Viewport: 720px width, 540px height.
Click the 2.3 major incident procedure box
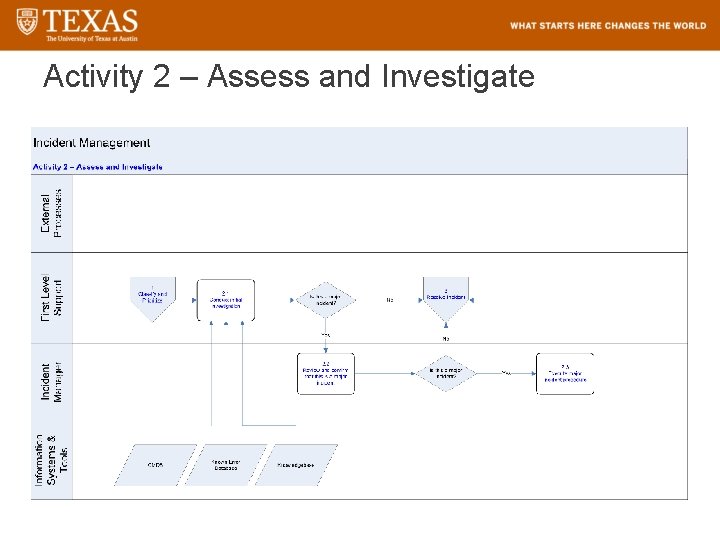pos(565,373)
